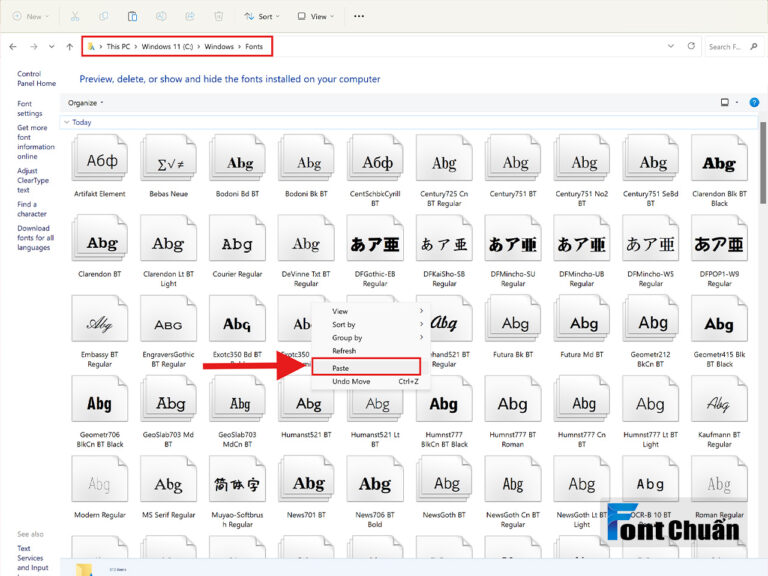Click the Search Fonts input field
This screenshot has height=576, width=768.
pos(729,47)
